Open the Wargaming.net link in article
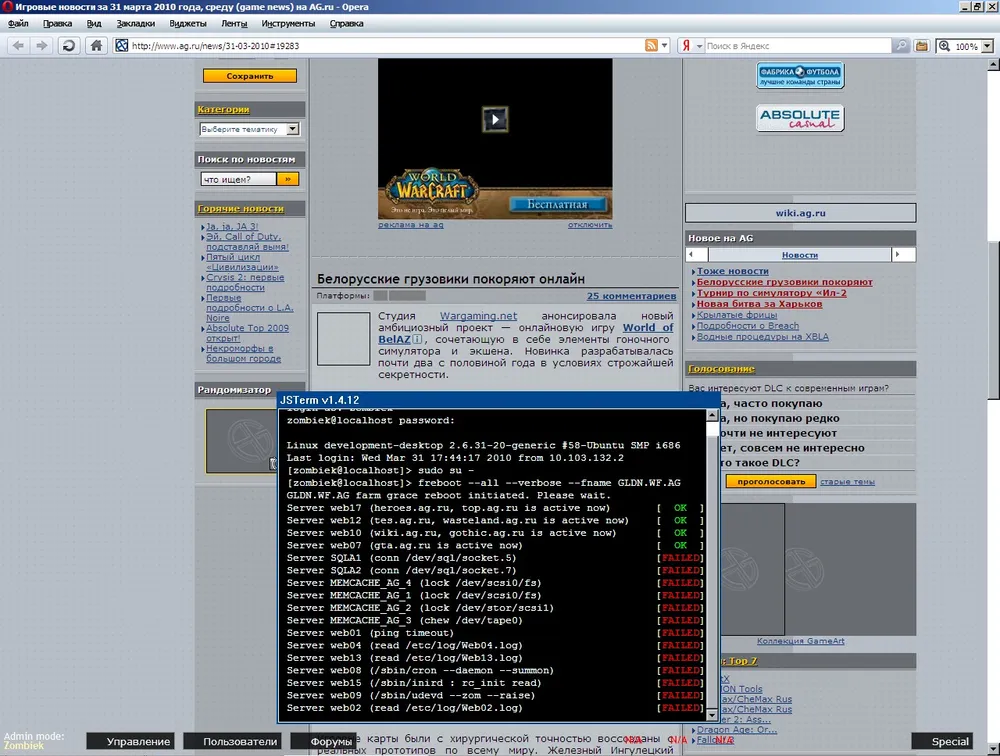Screen dimensions: 1000x756 coord(478,316)
